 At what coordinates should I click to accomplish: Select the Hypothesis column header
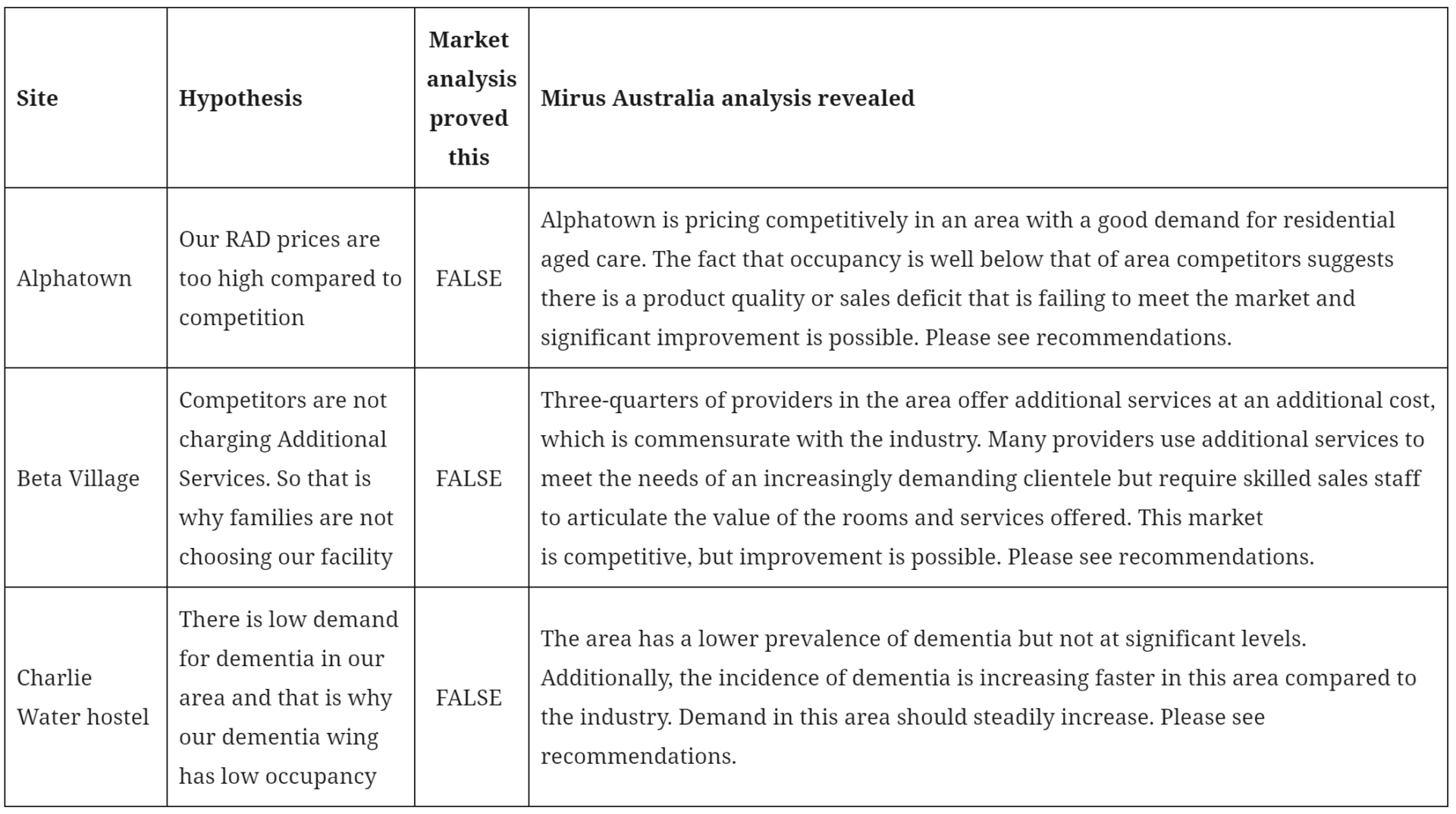[240, 98]
